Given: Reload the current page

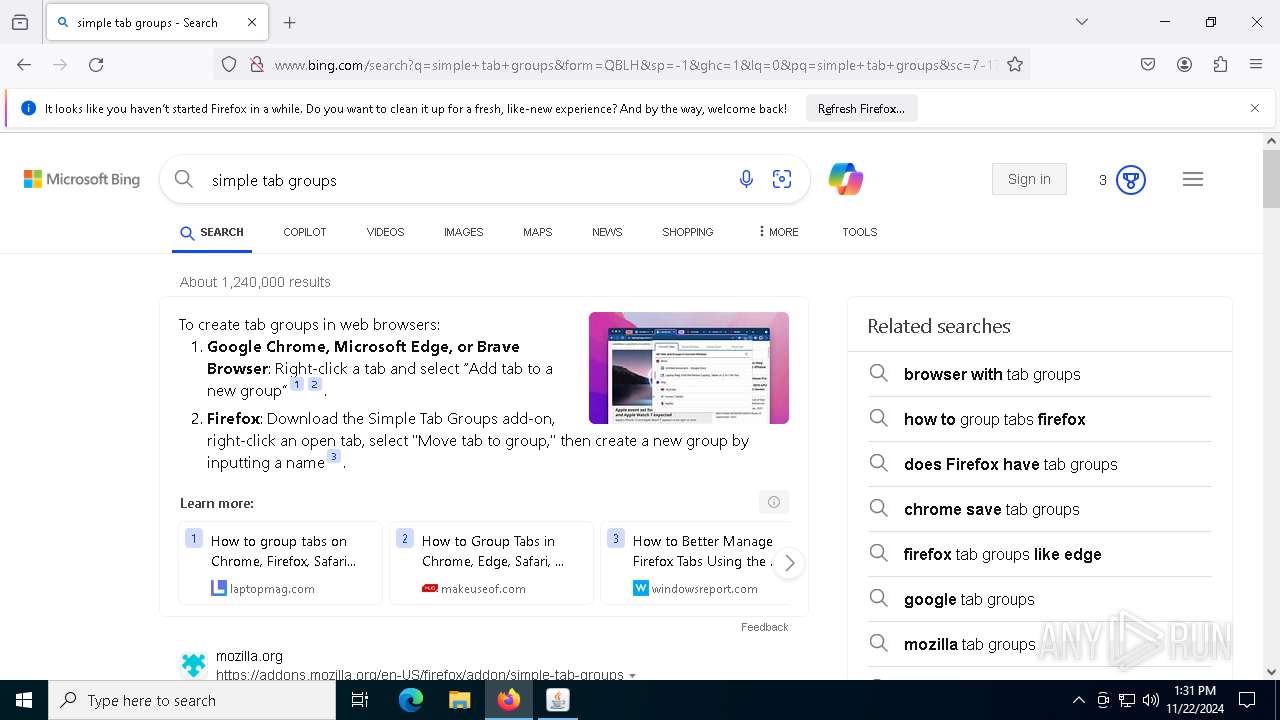Looking at the screenshot, I should click(x=96, y=64).
